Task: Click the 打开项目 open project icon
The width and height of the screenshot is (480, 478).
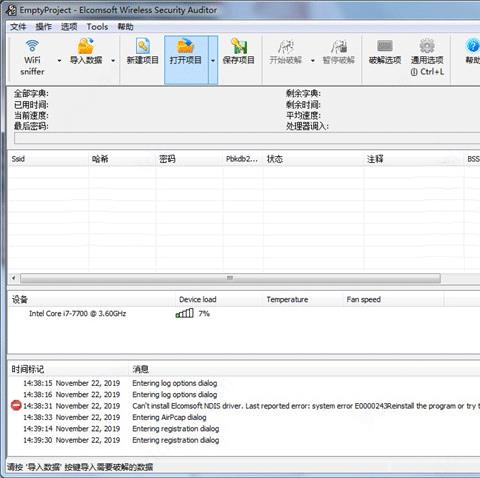Action: tap(185, 46)
